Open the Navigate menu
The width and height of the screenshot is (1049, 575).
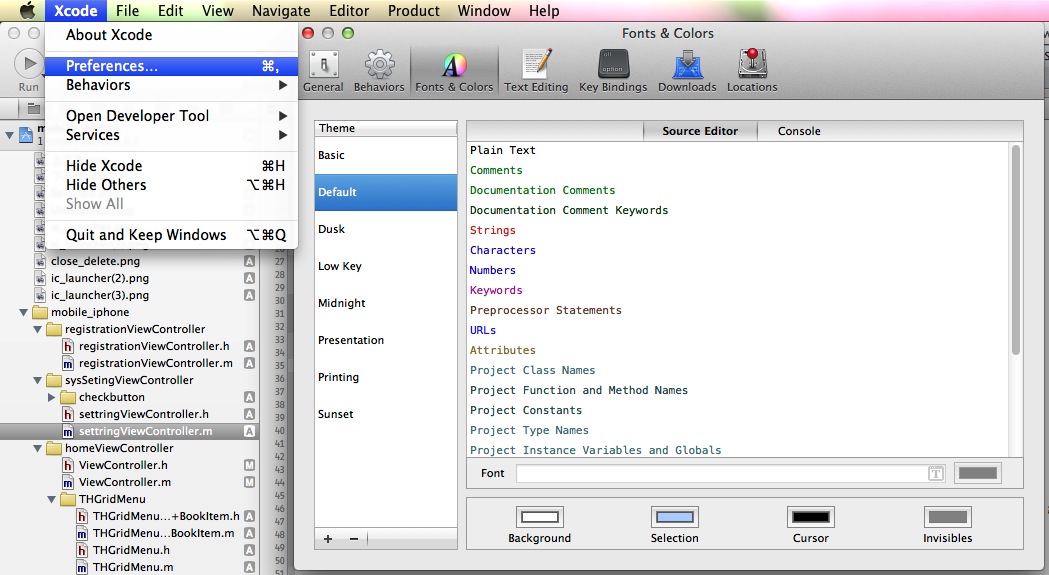(281, 11)
